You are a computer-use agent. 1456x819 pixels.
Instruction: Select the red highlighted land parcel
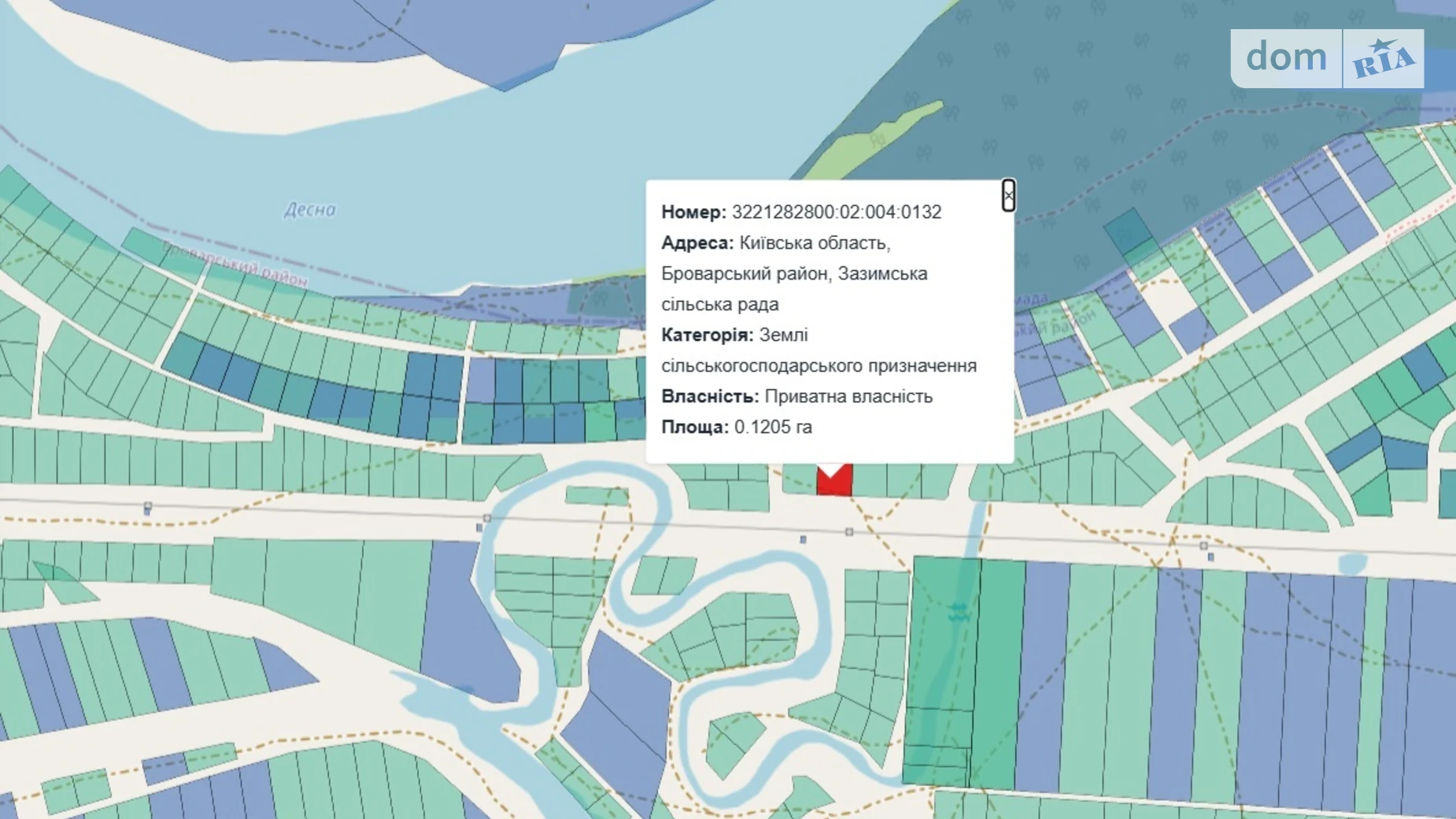click(x=834, y=481)
